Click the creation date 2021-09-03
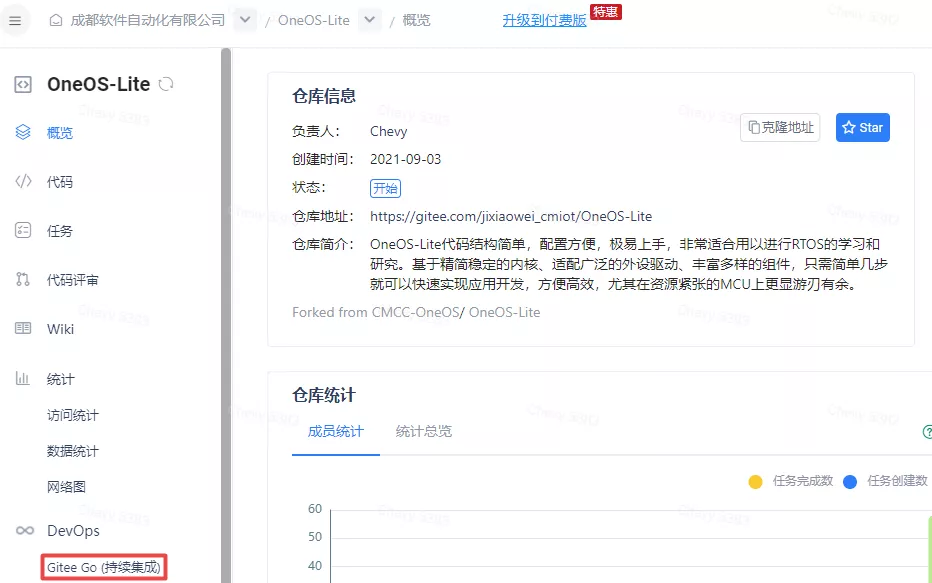Image resolution: width=932 pixels, height=583 pixels. 405,159
